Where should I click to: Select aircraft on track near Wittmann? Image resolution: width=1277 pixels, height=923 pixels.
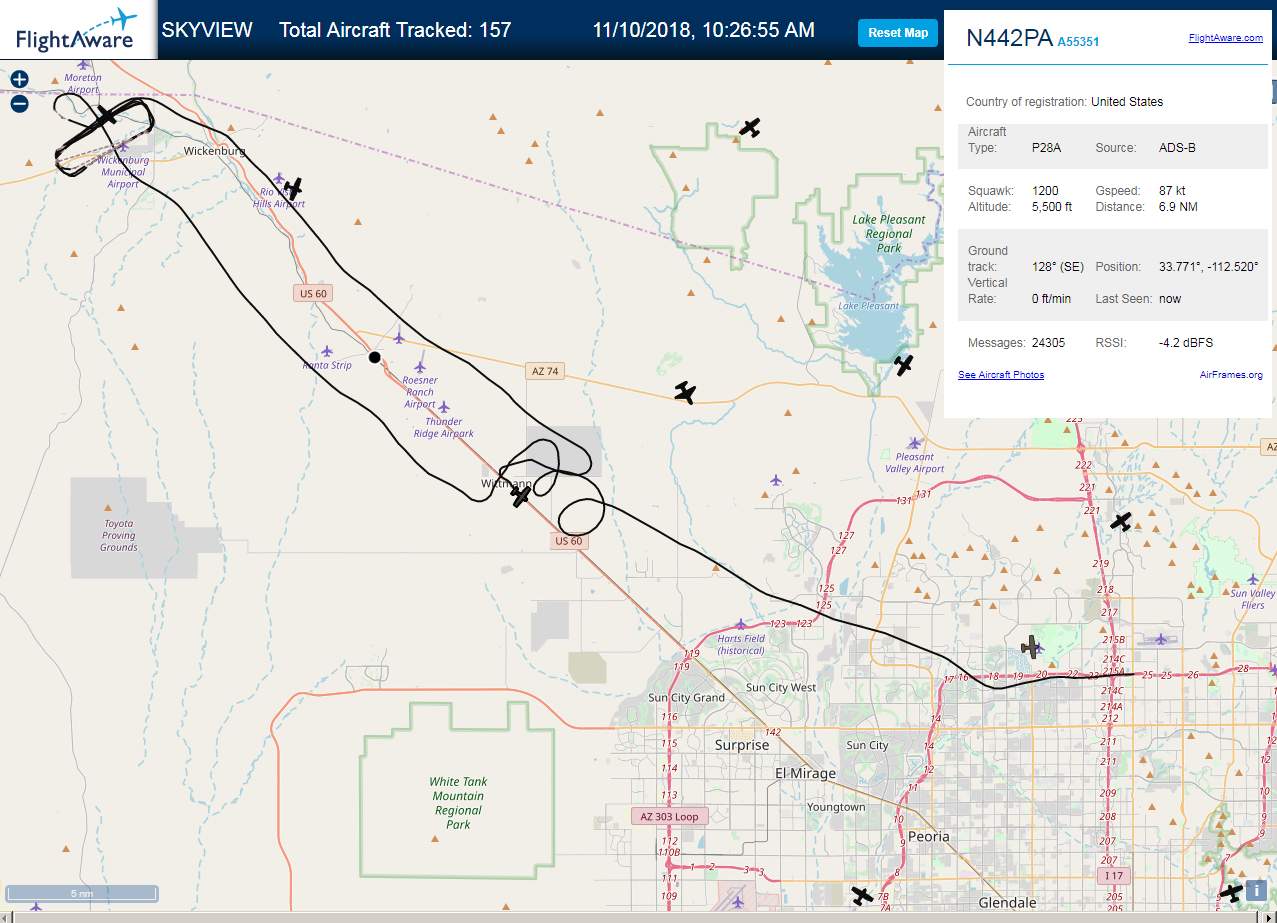click(521, 494)
